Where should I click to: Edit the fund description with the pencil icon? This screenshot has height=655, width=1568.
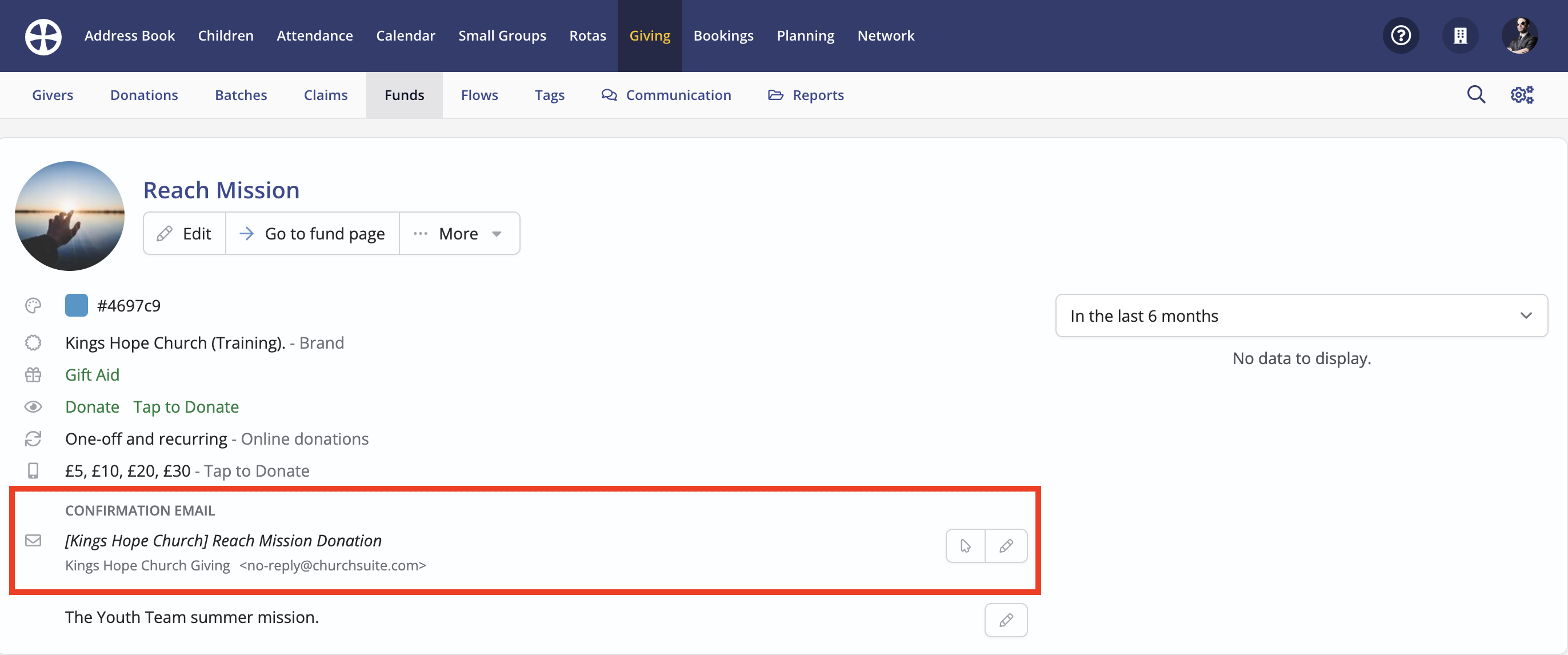click(1006, 620)
